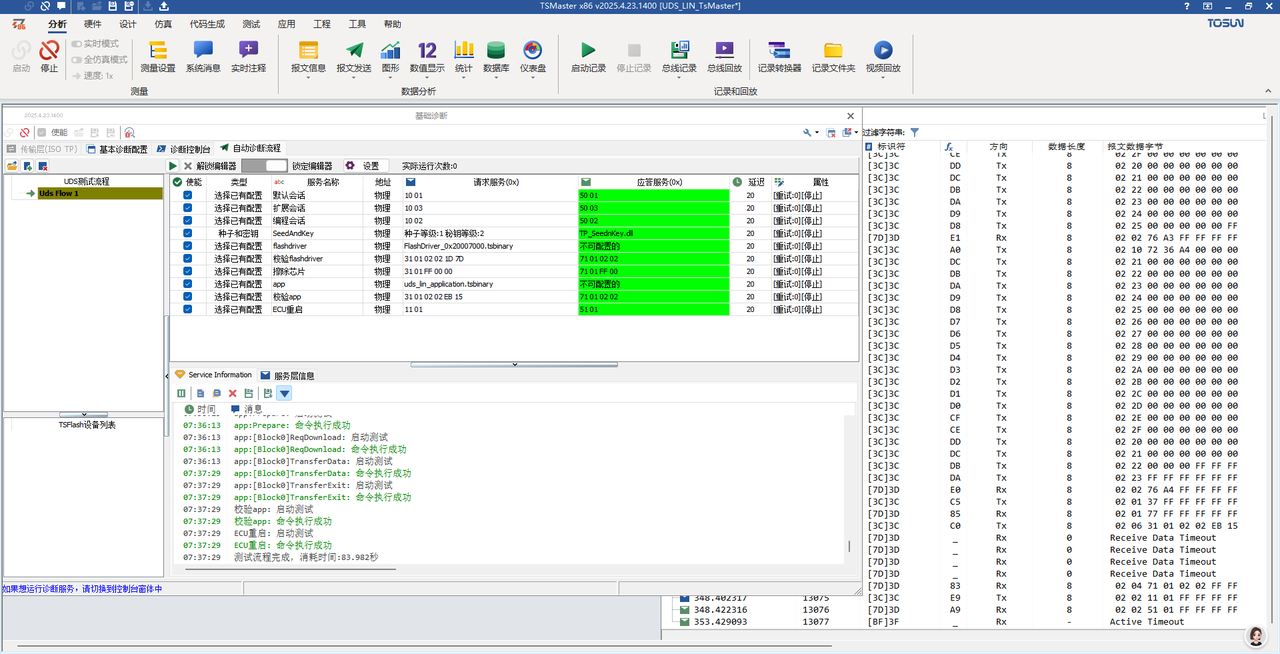Viewport: 1280px width, 654px height.
Task: Click the open-folder icon above UDS flow tree
Action: click(12, 165)
